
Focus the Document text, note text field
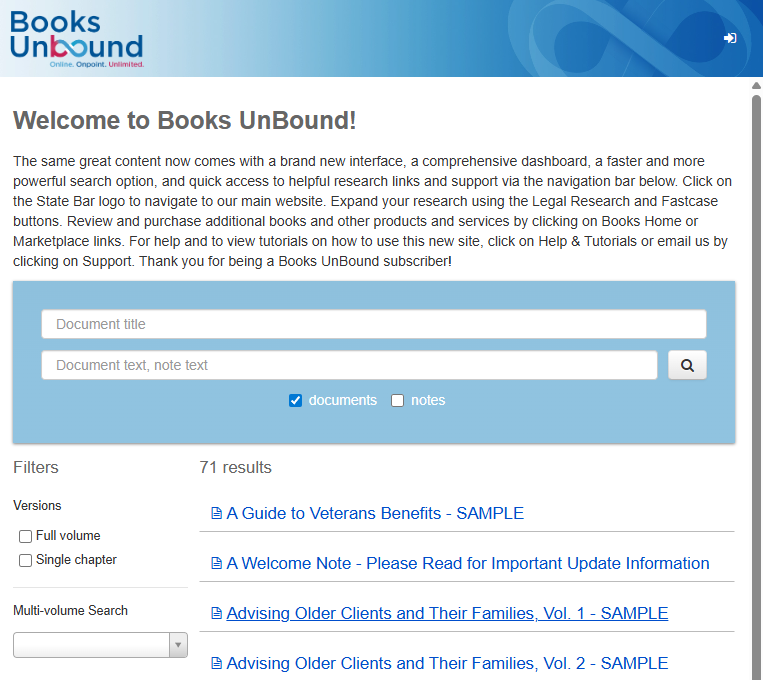click(349, 365)
